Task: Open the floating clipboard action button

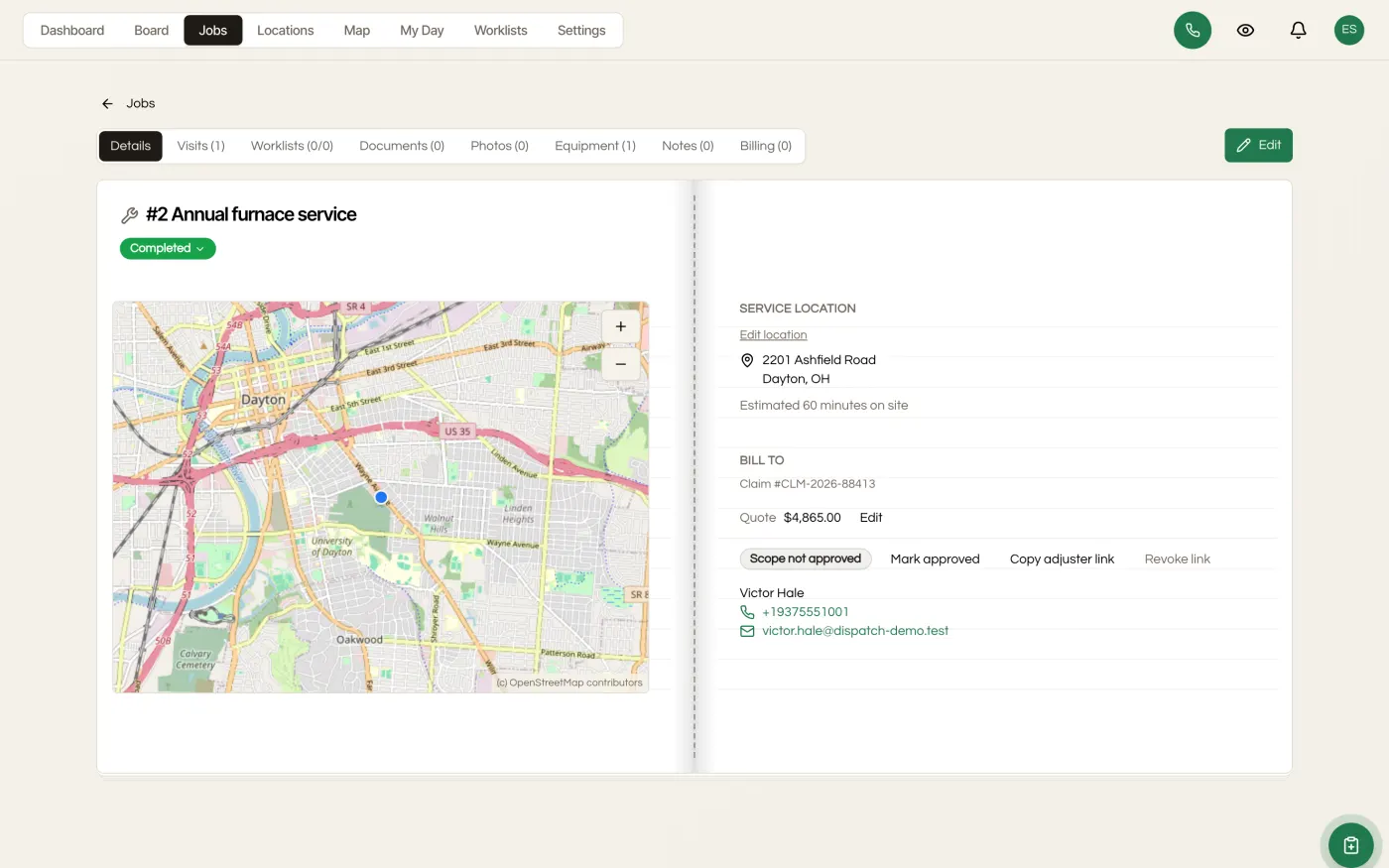Action: (1351, 845)
